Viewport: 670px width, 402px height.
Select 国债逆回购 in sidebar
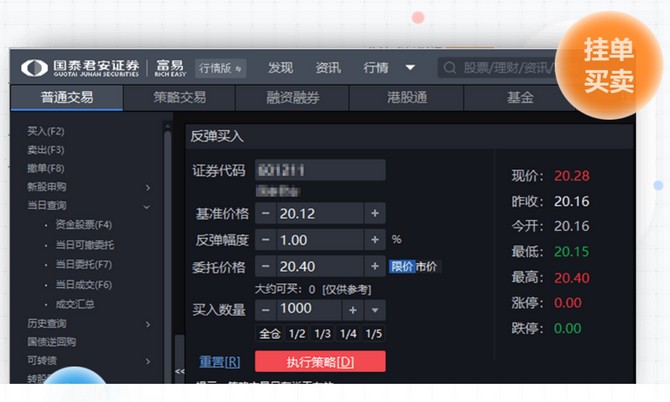(52, 342)
